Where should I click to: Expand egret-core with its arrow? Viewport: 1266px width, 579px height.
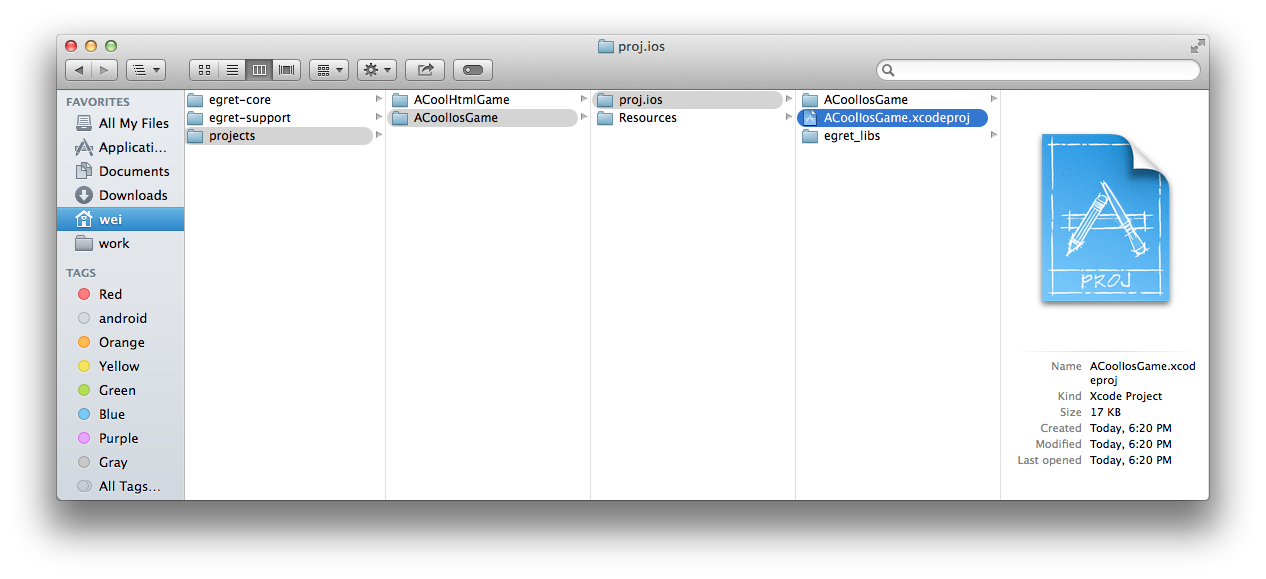tap(379, 99)
